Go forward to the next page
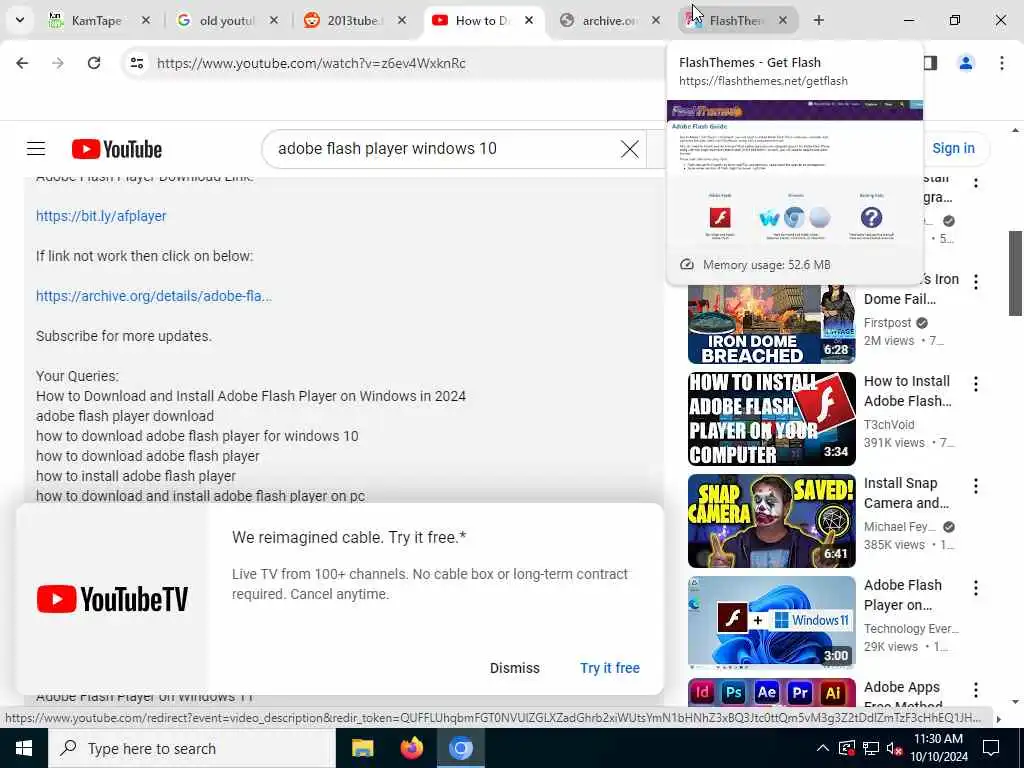The height and width of the screenshot is (768, 1024). tap(58, 63)
